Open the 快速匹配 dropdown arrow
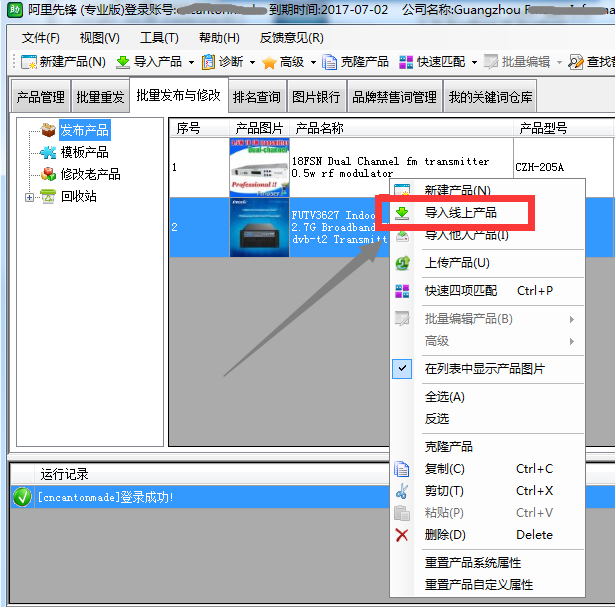The image size is (615, 607). tap(474, 62)
